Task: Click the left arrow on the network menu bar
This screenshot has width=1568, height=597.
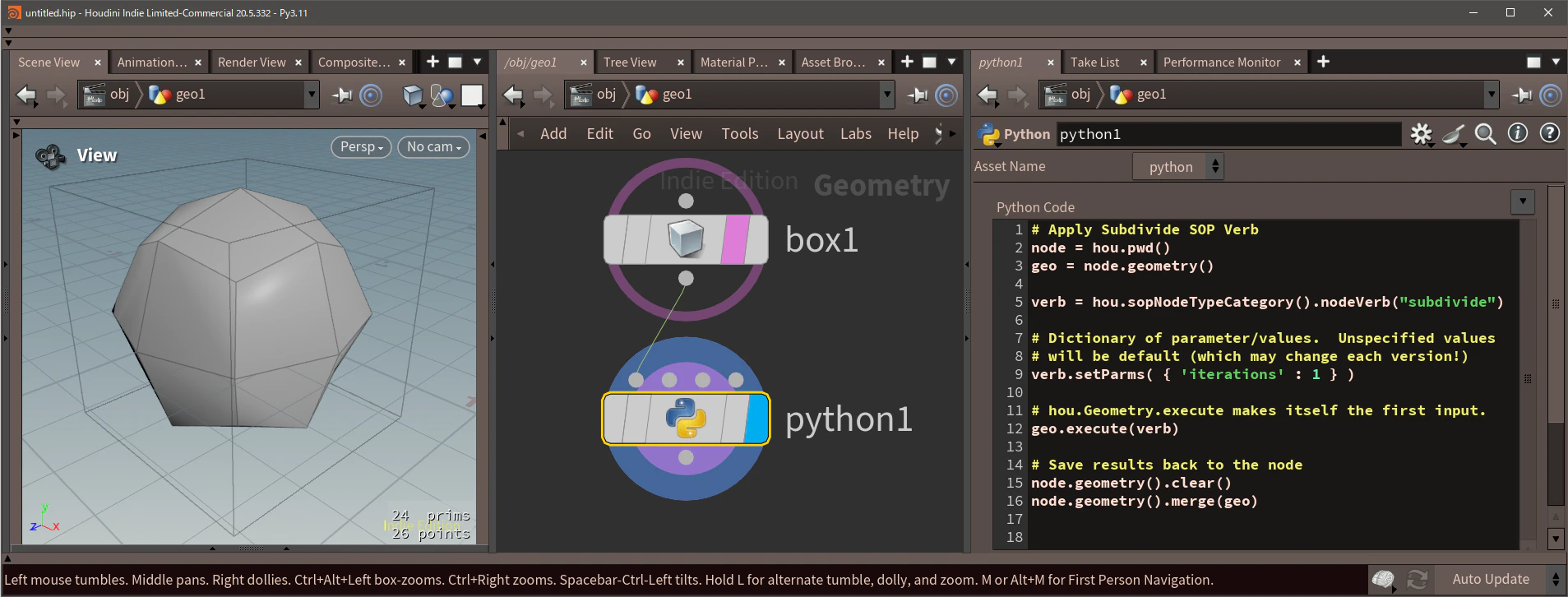Action: pos(520,134)
